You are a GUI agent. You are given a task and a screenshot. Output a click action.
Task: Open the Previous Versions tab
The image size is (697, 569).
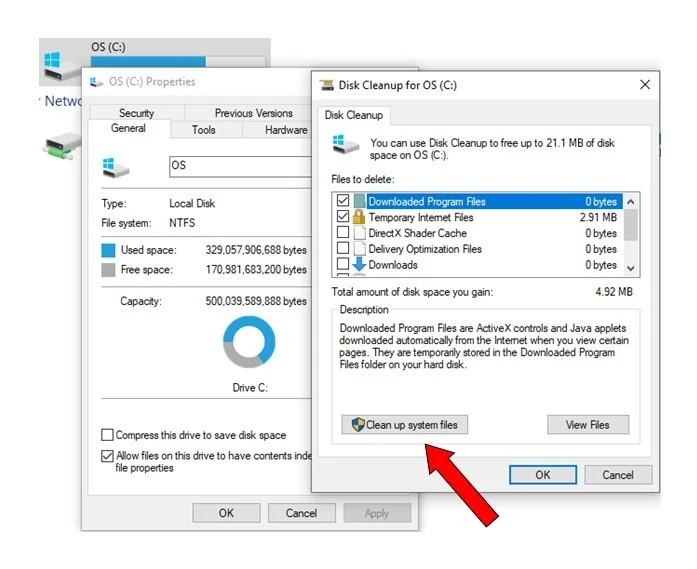(x=253, y=113)
